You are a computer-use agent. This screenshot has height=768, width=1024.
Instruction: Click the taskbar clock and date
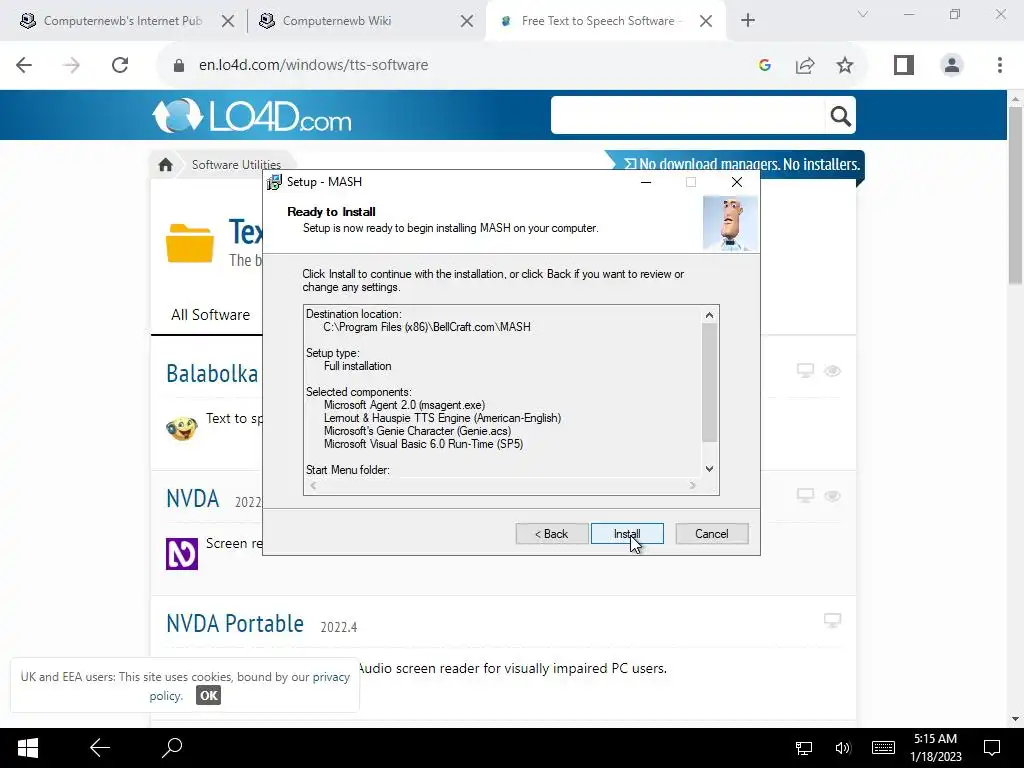pyautogui.click(x=936, y=748)
